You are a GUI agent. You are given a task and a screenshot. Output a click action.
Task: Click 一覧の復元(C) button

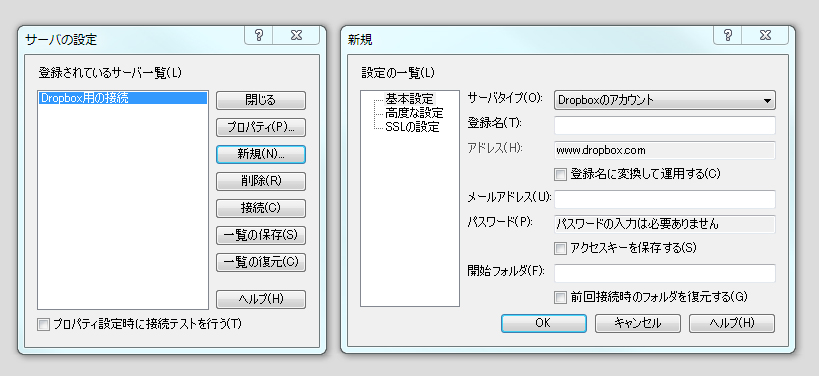[x=261, y=262]
